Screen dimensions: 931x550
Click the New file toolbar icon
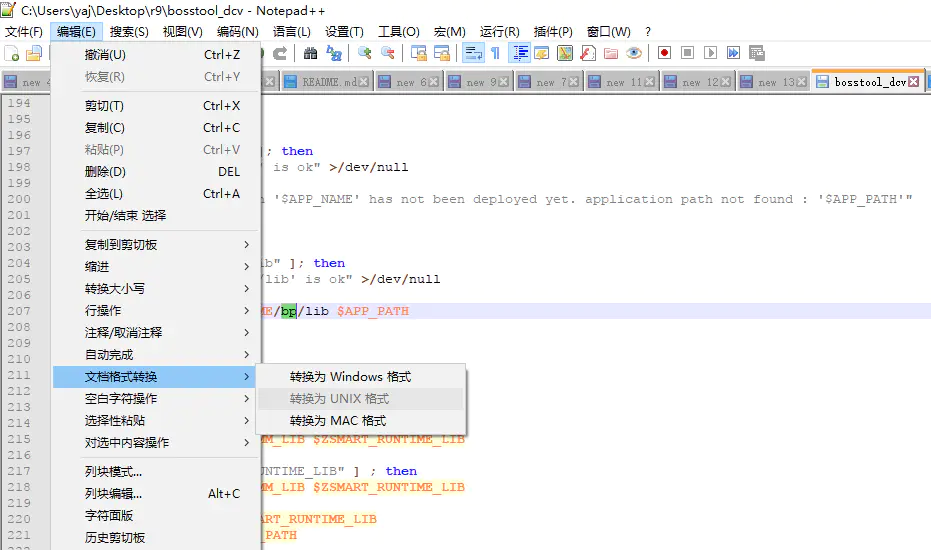click(12, 53)
